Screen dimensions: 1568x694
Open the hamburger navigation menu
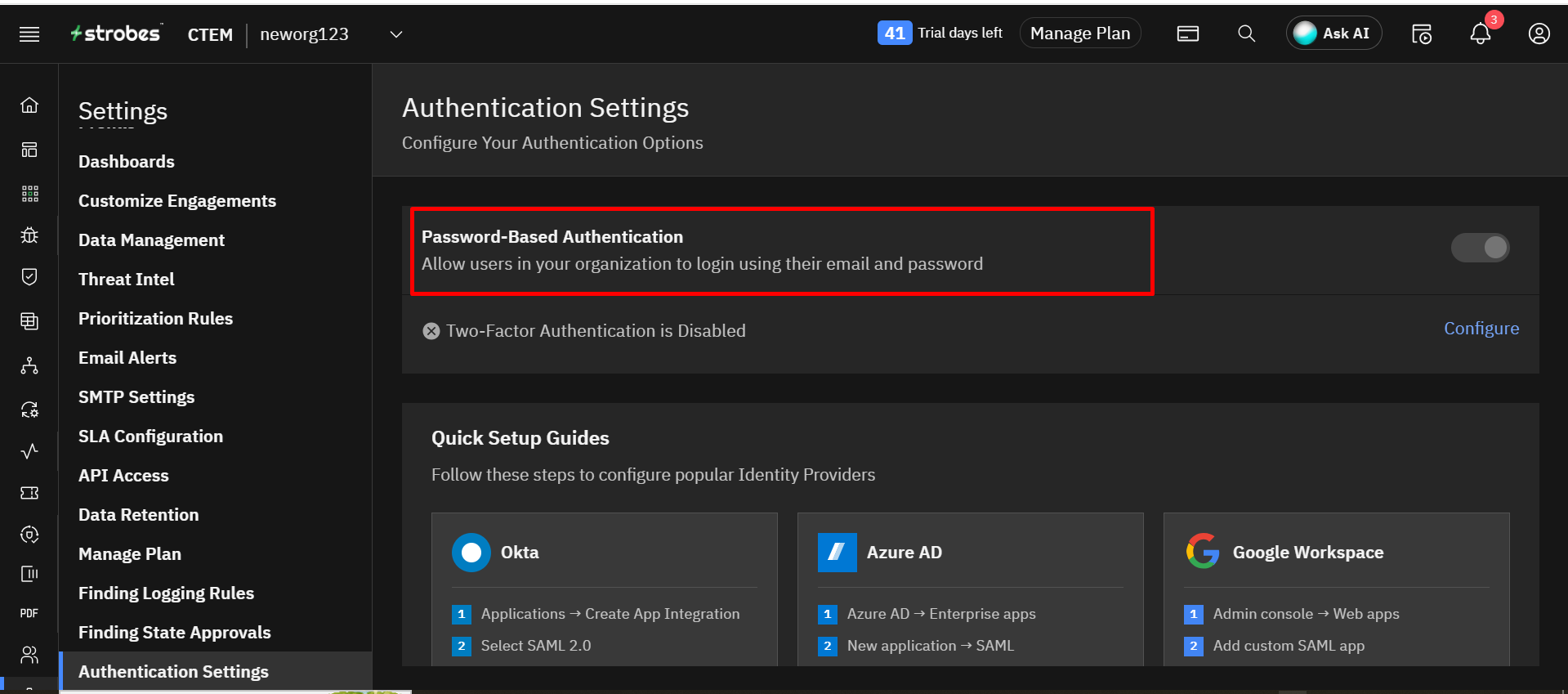click(x=29, y=34)
